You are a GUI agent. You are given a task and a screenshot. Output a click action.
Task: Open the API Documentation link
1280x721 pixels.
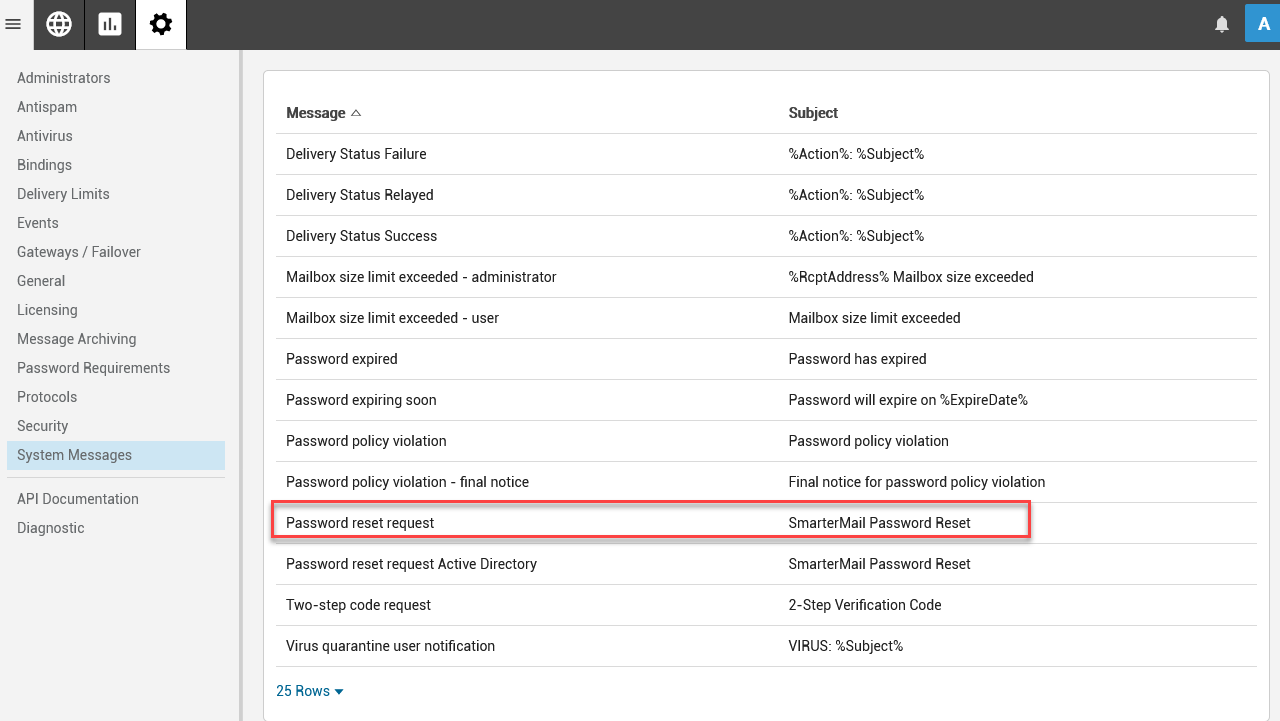coord(78,499)
